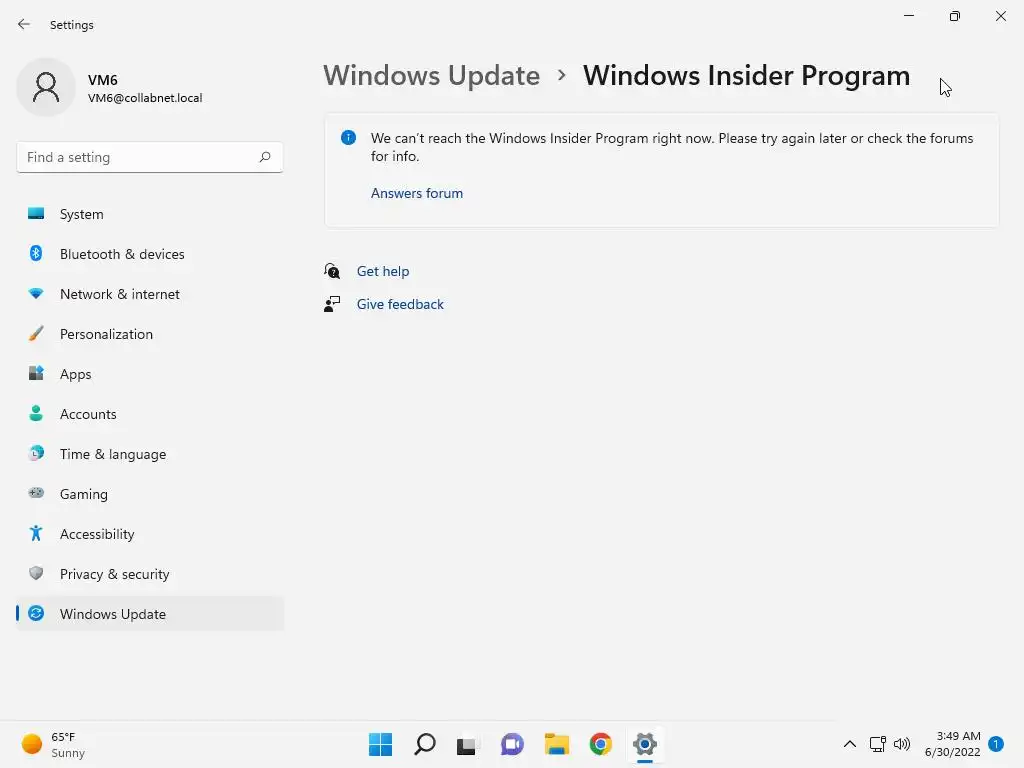Viewport: 1024px width, 768px height.
Task: Open Bluetooth & devices settings
Action: (x=122, y=254)
